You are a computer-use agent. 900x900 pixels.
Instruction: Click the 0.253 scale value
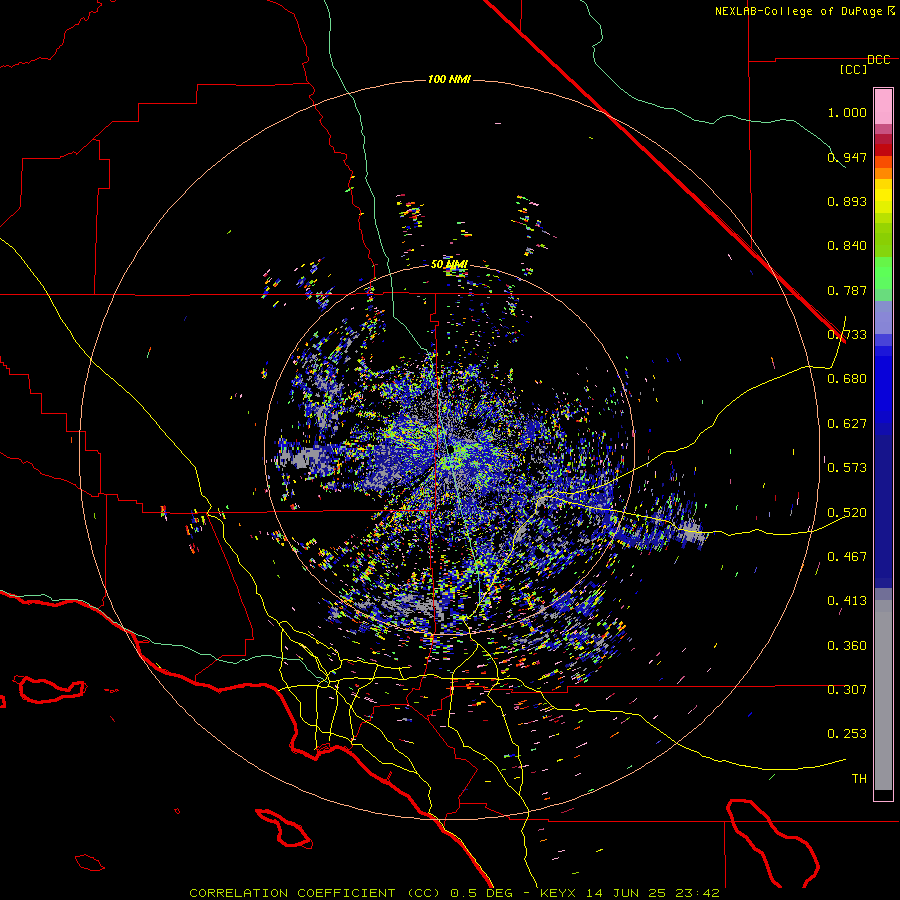pos(847,734)
